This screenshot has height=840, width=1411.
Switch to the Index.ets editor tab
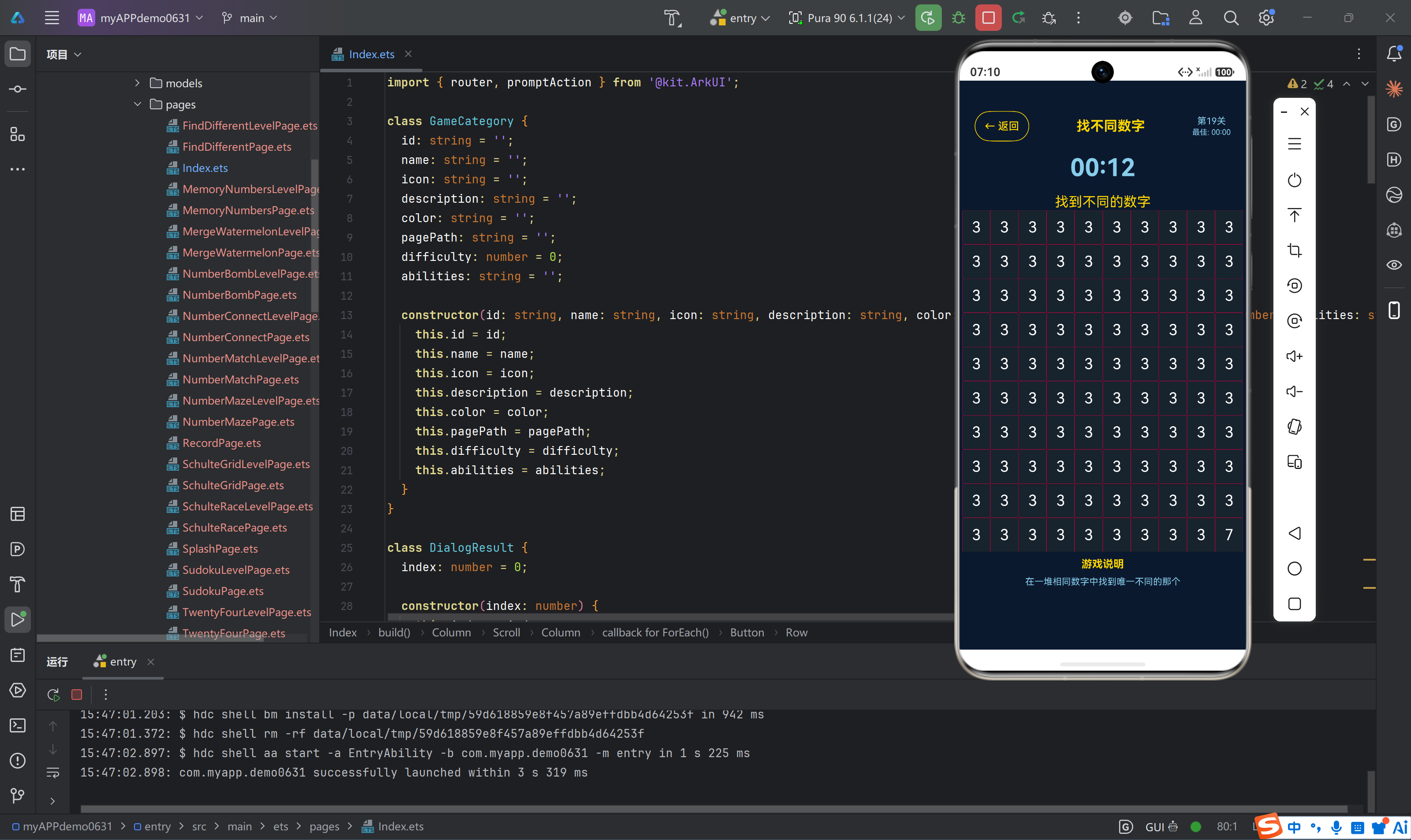(371, 54)
